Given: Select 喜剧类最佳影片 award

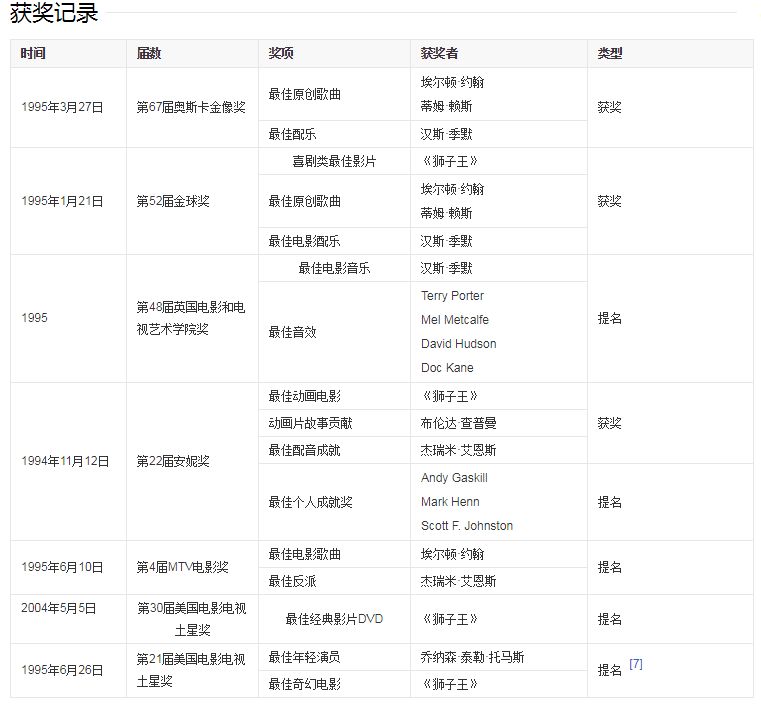Looking at the screenshot, I should pyautogui.click(x=334, y=161).
